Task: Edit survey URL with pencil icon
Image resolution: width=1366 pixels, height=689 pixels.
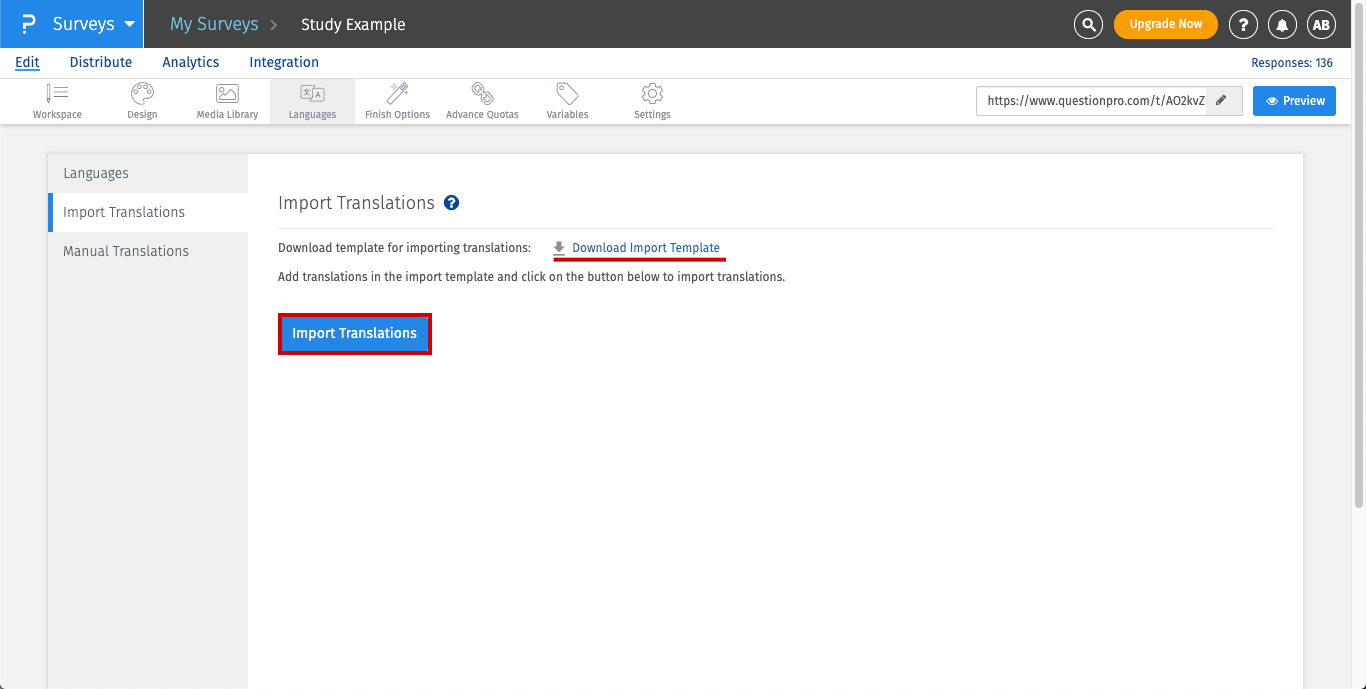Action: coord(1223,101)
